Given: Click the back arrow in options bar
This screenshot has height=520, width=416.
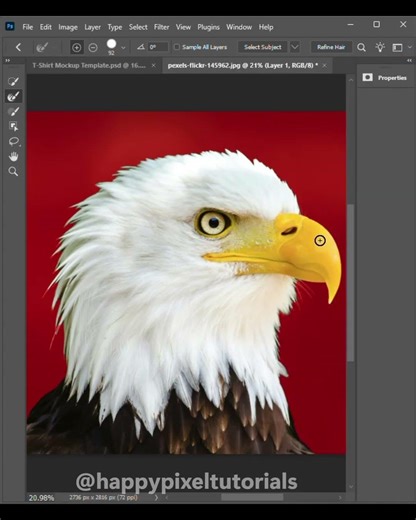Looking at the screenshot, I should pos(18,47).
